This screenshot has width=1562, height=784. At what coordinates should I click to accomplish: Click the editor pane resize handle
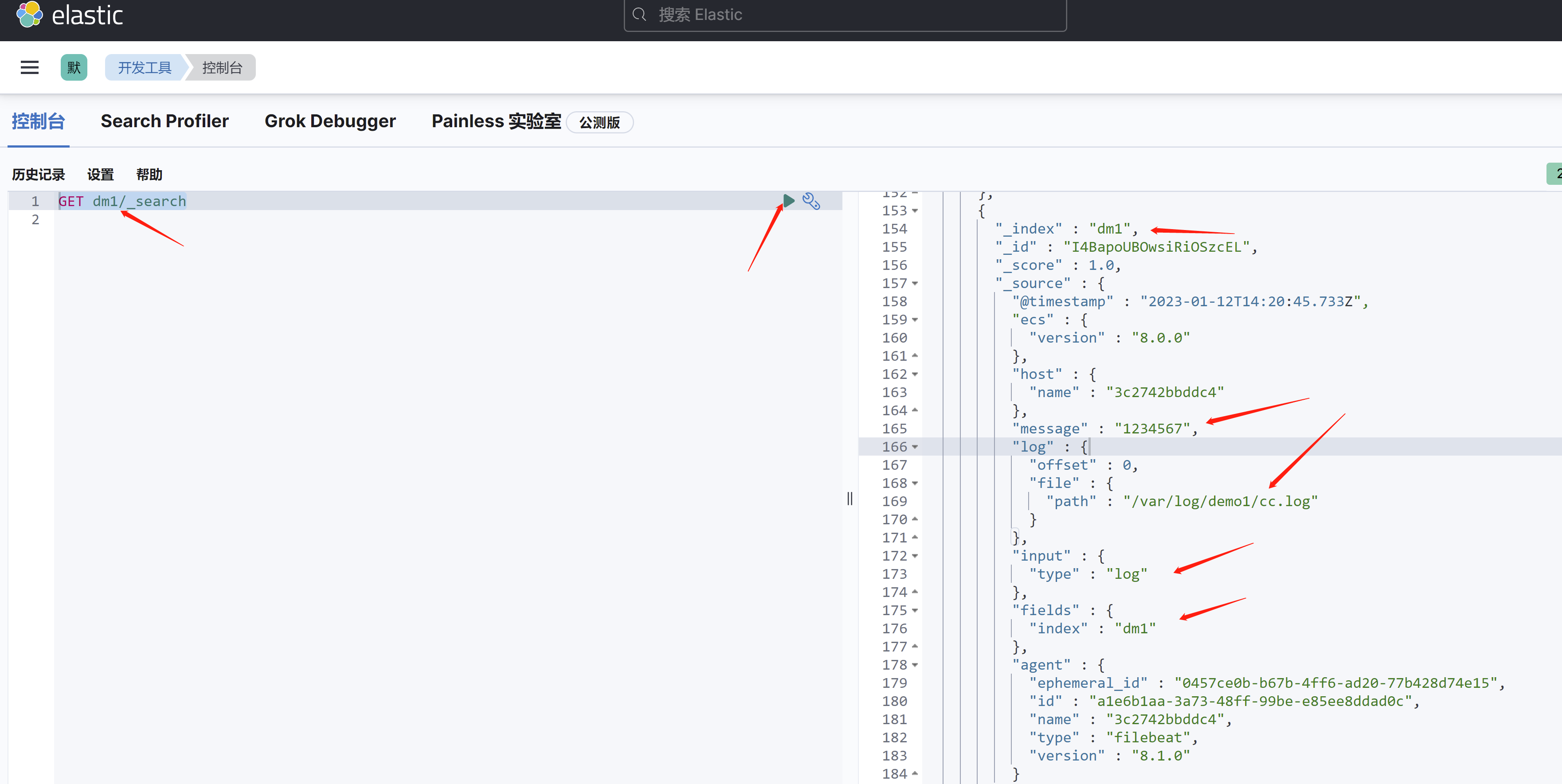[850, 499]
